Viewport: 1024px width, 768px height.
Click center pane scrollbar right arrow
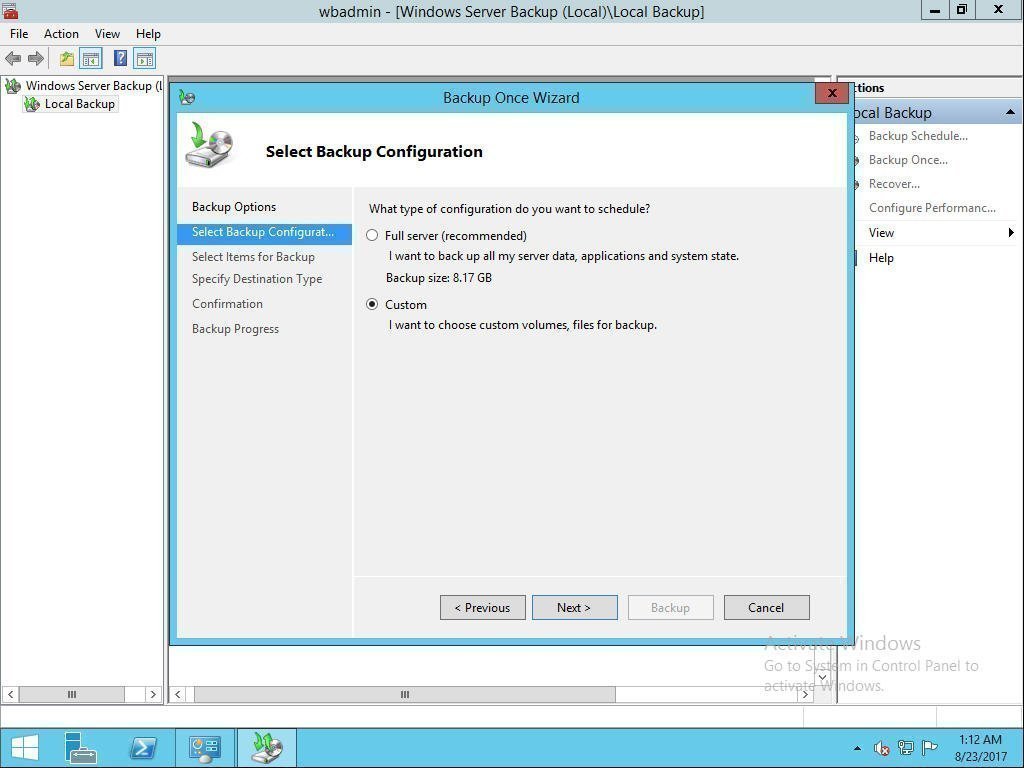pyautogui.click(x=805, y=694)
